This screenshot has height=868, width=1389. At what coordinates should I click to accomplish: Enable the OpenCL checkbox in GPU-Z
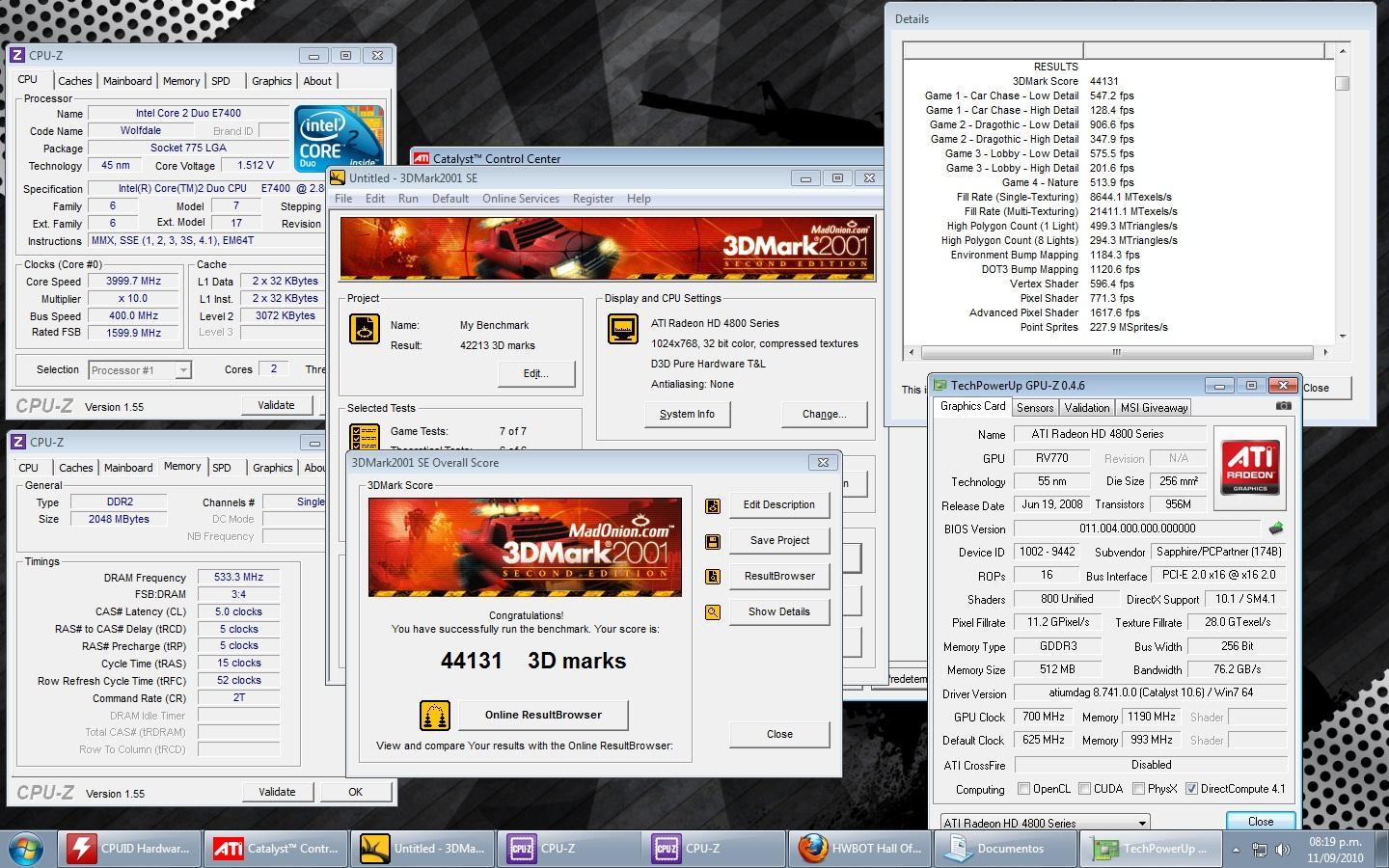click(1023, 789)
